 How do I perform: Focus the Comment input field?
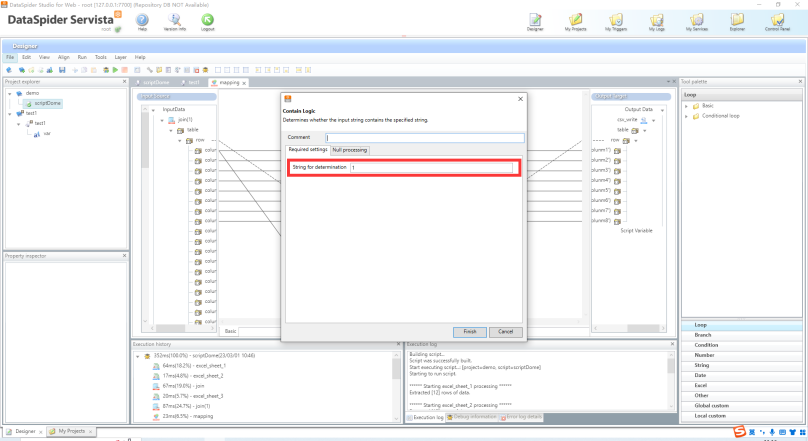425,138
